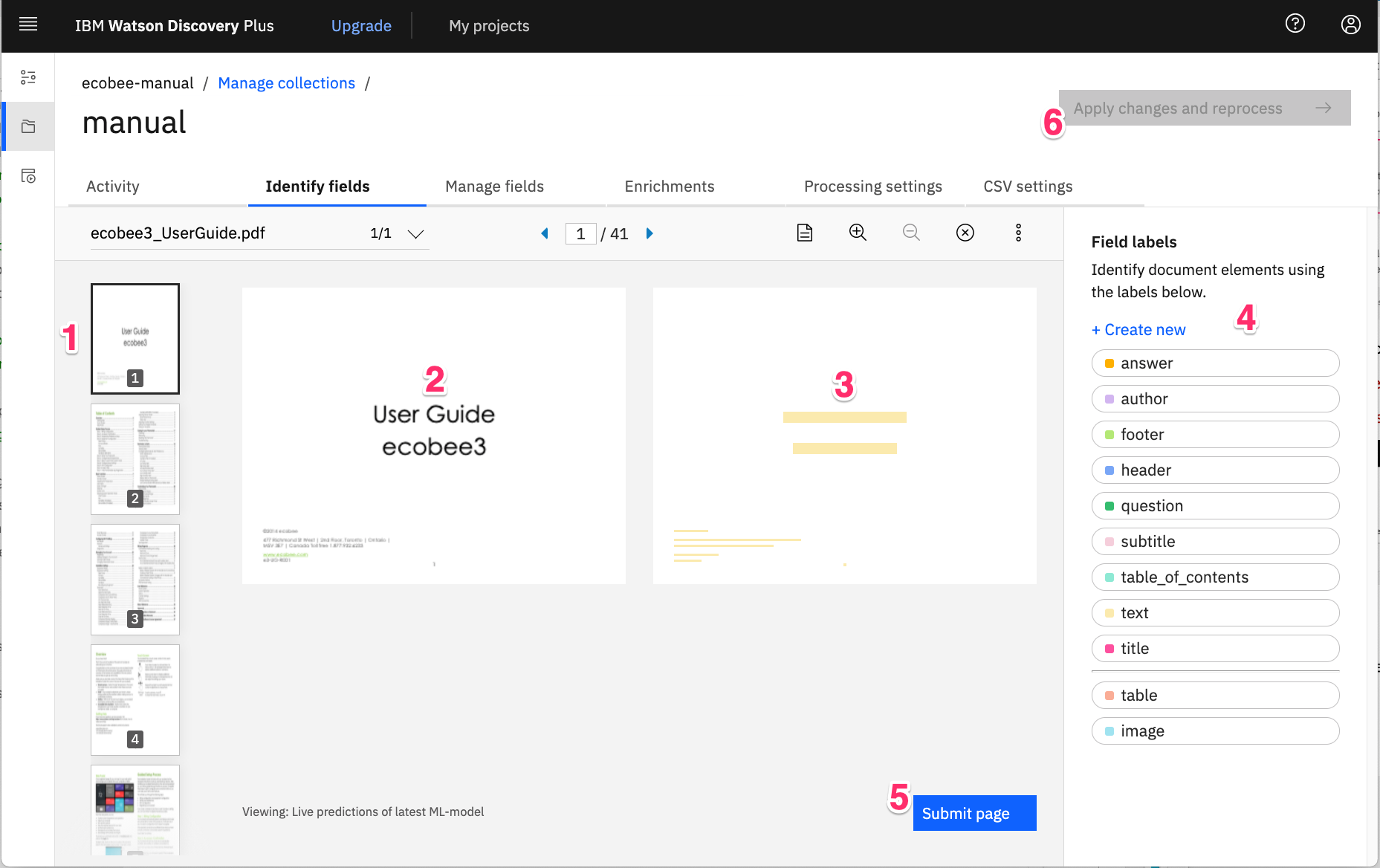The width and height of the screenshot is (1380, 868).
Task: Zoom in on the document
Action: coord(858,233)
